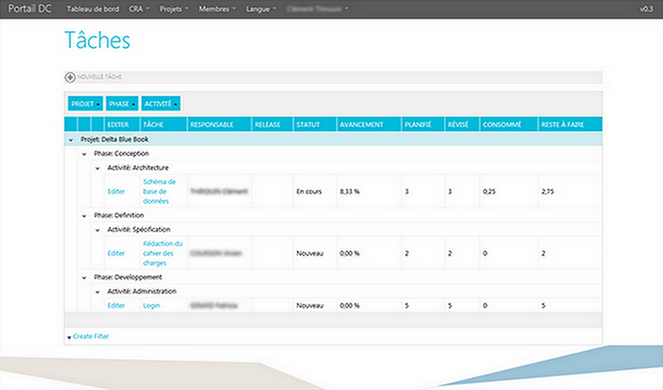Viewport: 663px width, 390px height.
Task: Collapse the Phase: Developpement group
Action: click(84, 278)
